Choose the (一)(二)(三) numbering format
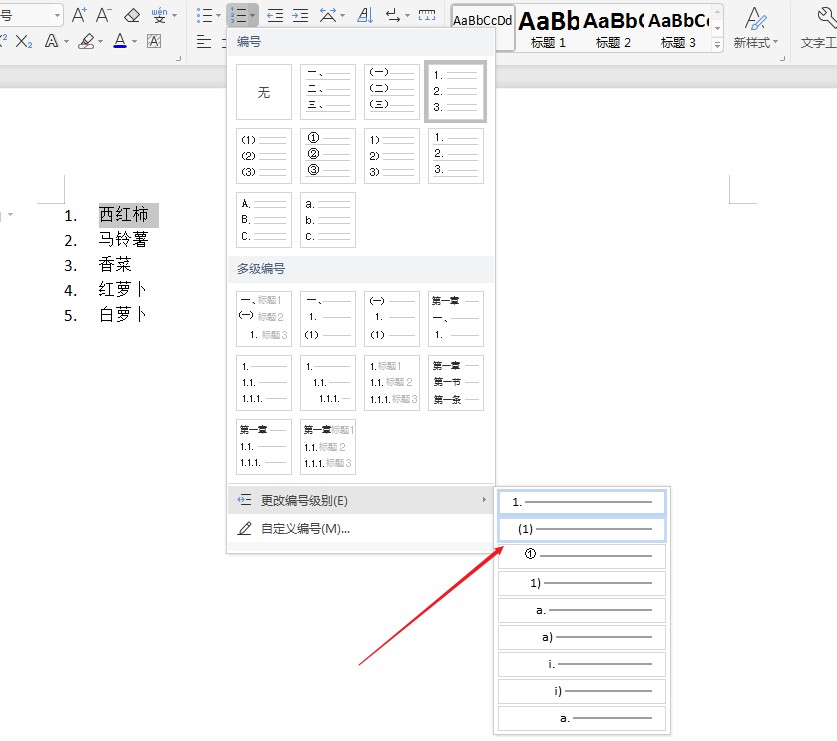 click(x=392, y=92)
